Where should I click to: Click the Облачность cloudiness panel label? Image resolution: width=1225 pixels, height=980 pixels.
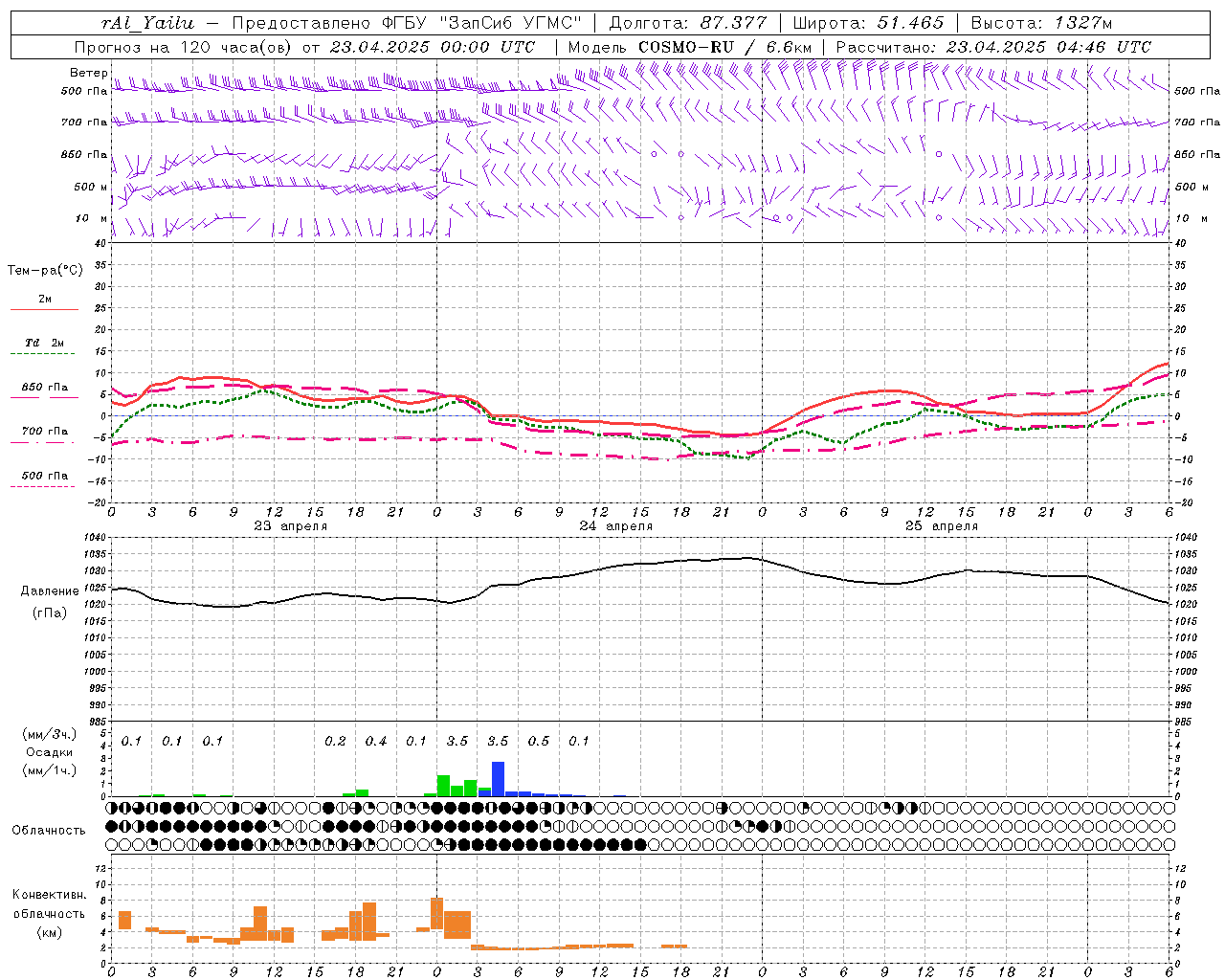[49, 831]
